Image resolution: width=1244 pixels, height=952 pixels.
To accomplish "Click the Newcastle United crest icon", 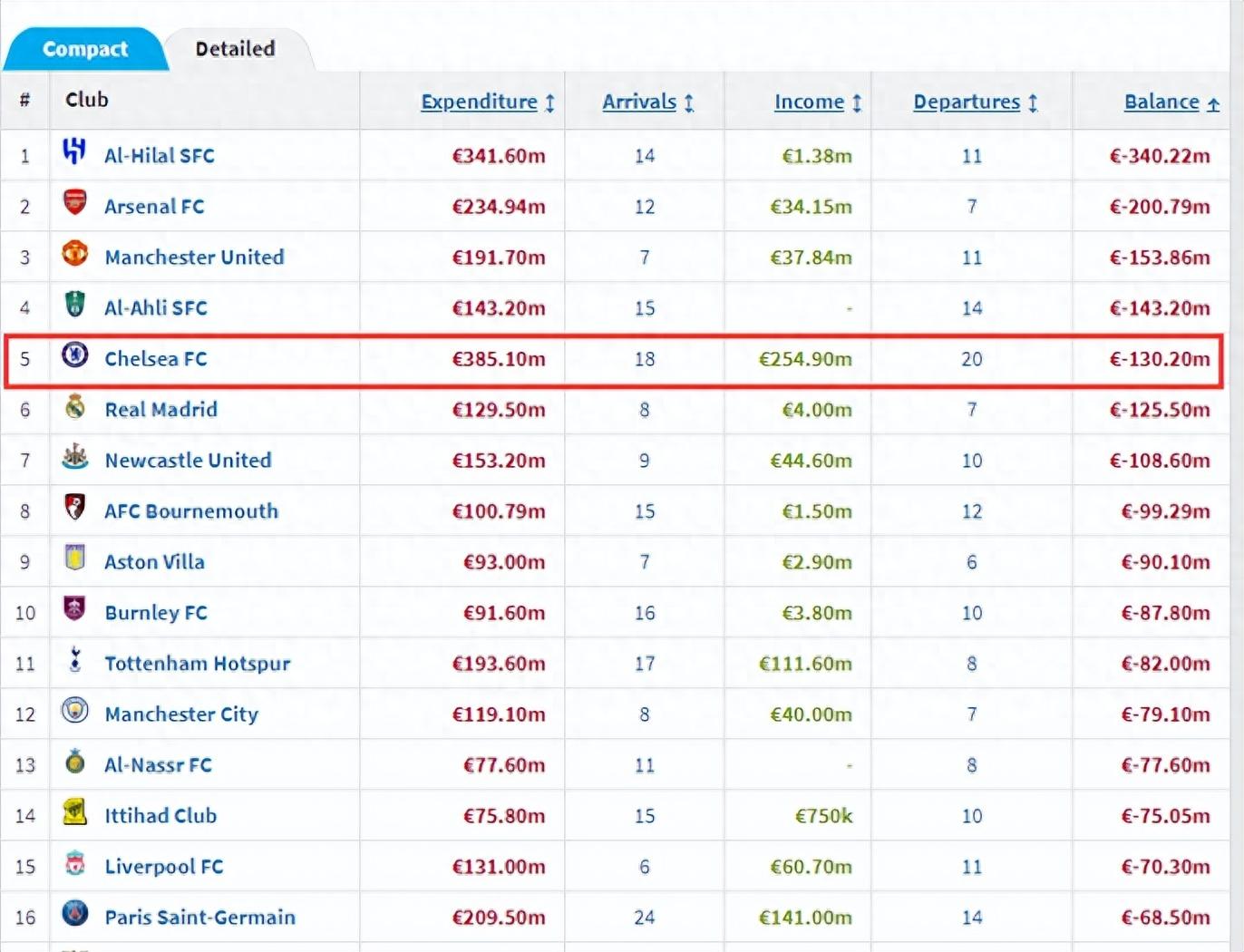I will tap(74, 456).
